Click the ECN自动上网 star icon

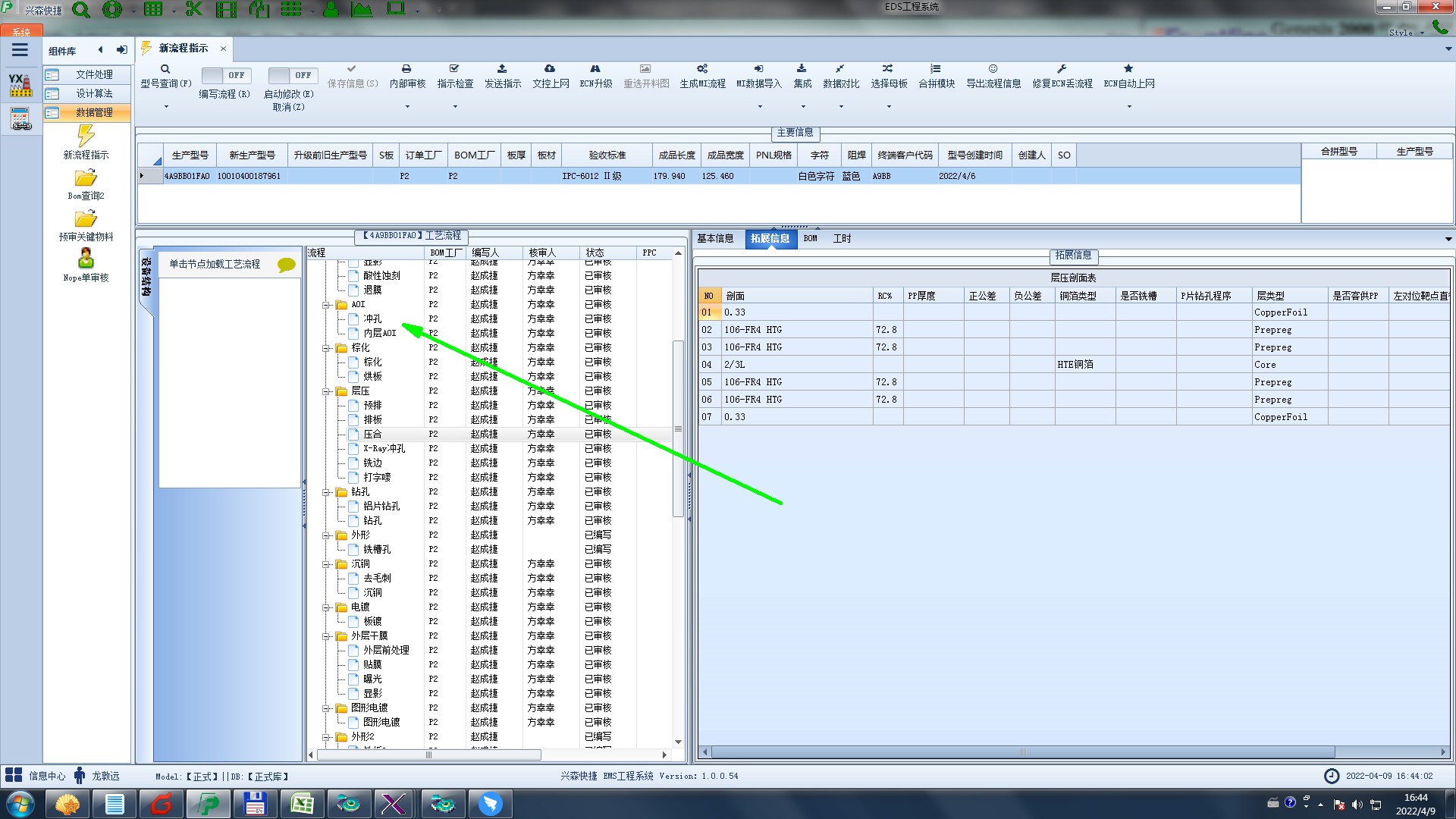[1128, 69]
